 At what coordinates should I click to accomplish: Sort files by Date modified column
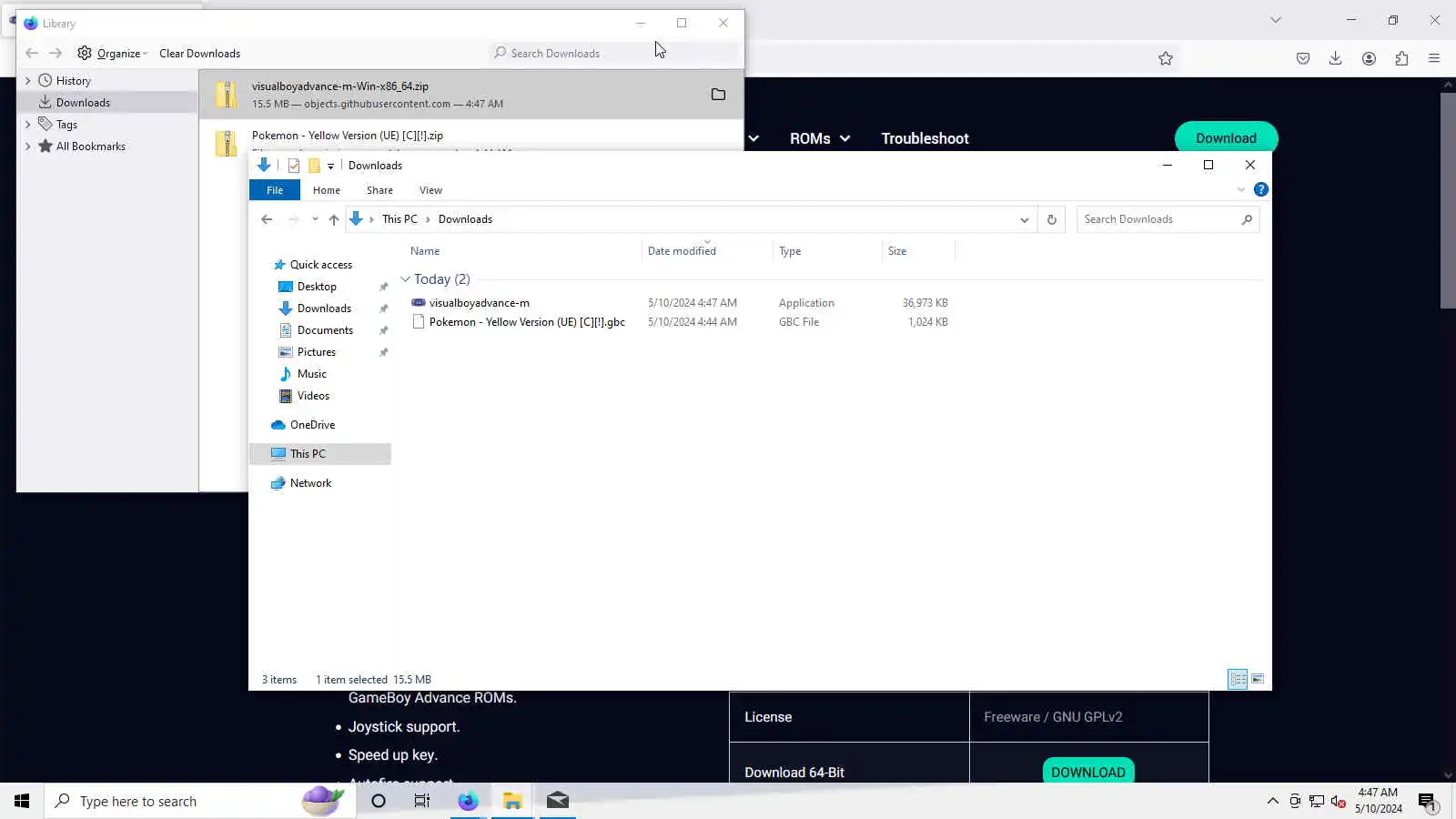[707, 251]
